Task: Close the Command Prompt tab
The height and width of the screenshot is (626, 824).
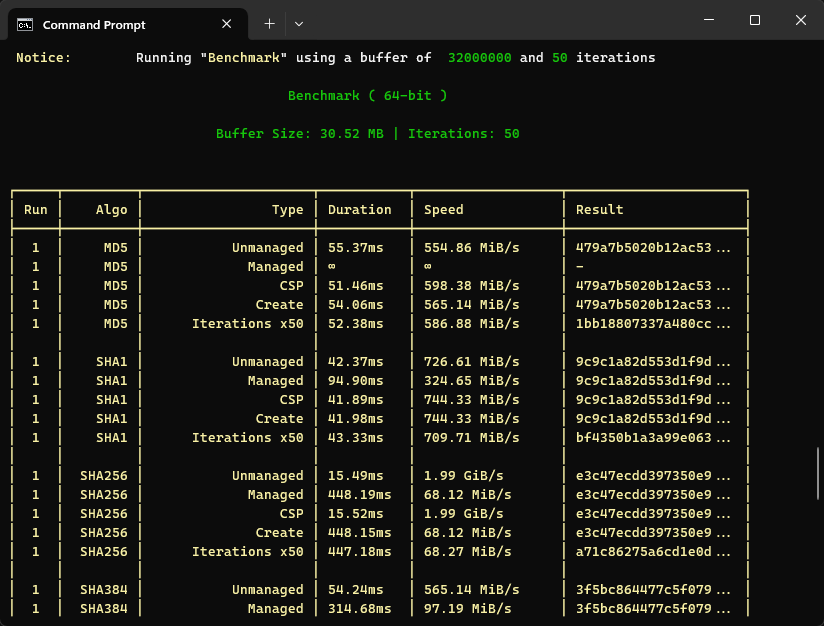Action: pos(226,24)
